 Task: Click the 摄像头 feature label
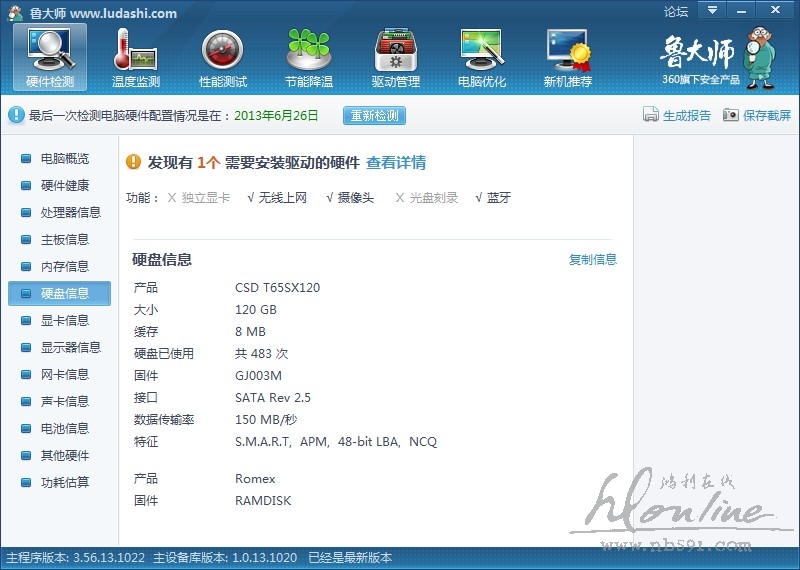click(356, 197)
